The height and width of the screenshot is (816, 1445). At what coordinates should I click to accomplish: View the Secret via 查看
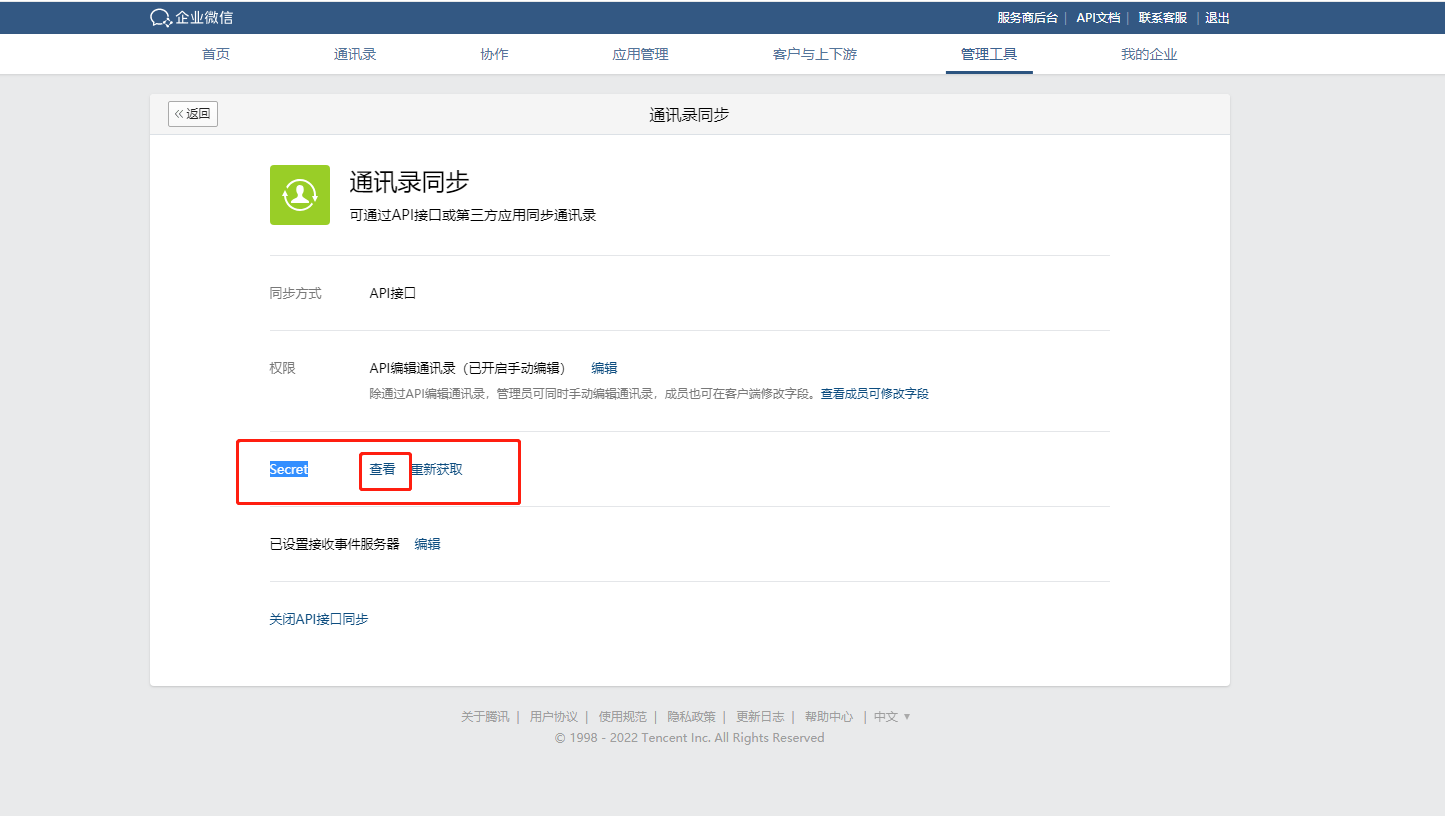(x=383, y=469)
